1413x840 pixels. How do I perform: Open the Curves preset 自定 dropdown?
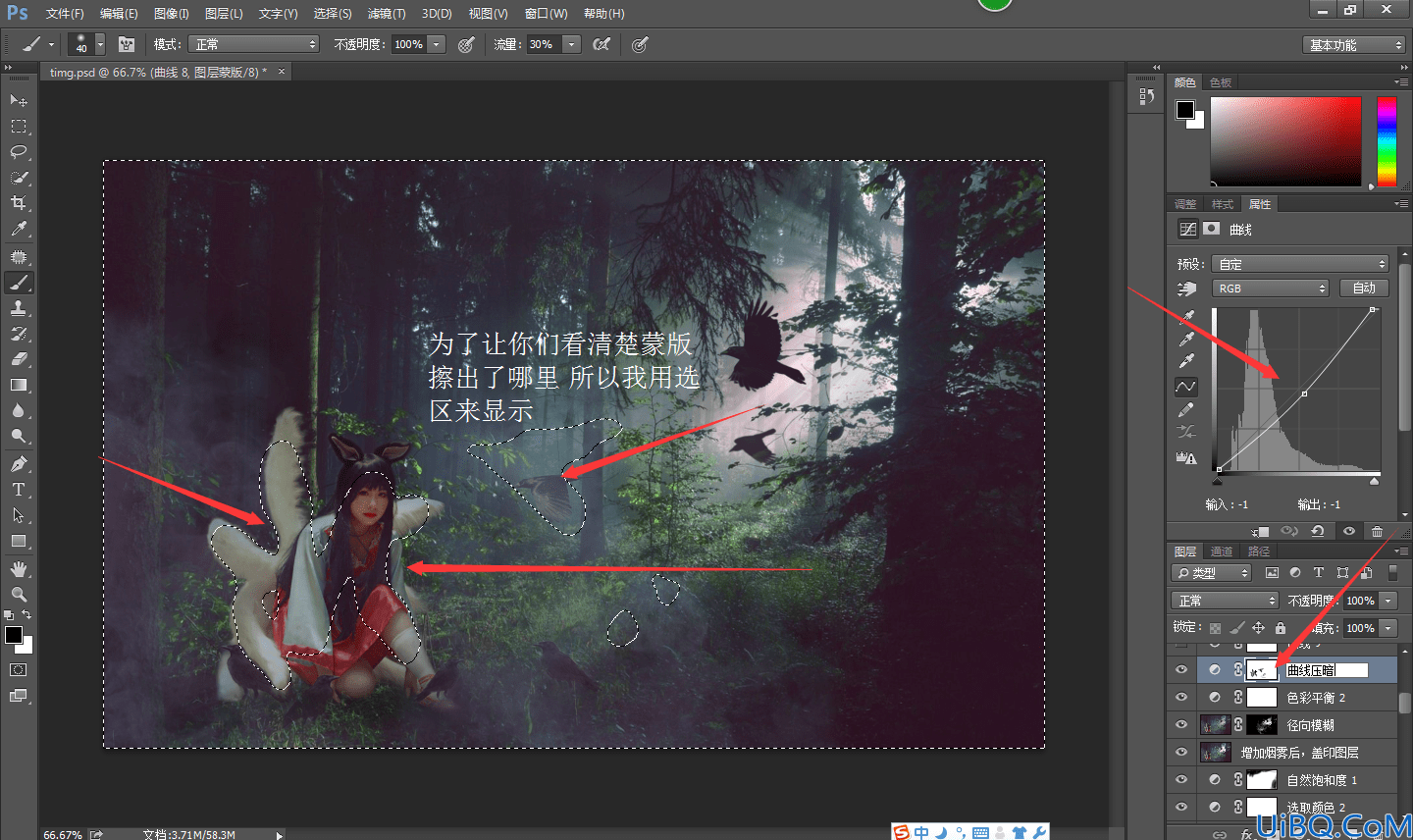click(1300, 264)
